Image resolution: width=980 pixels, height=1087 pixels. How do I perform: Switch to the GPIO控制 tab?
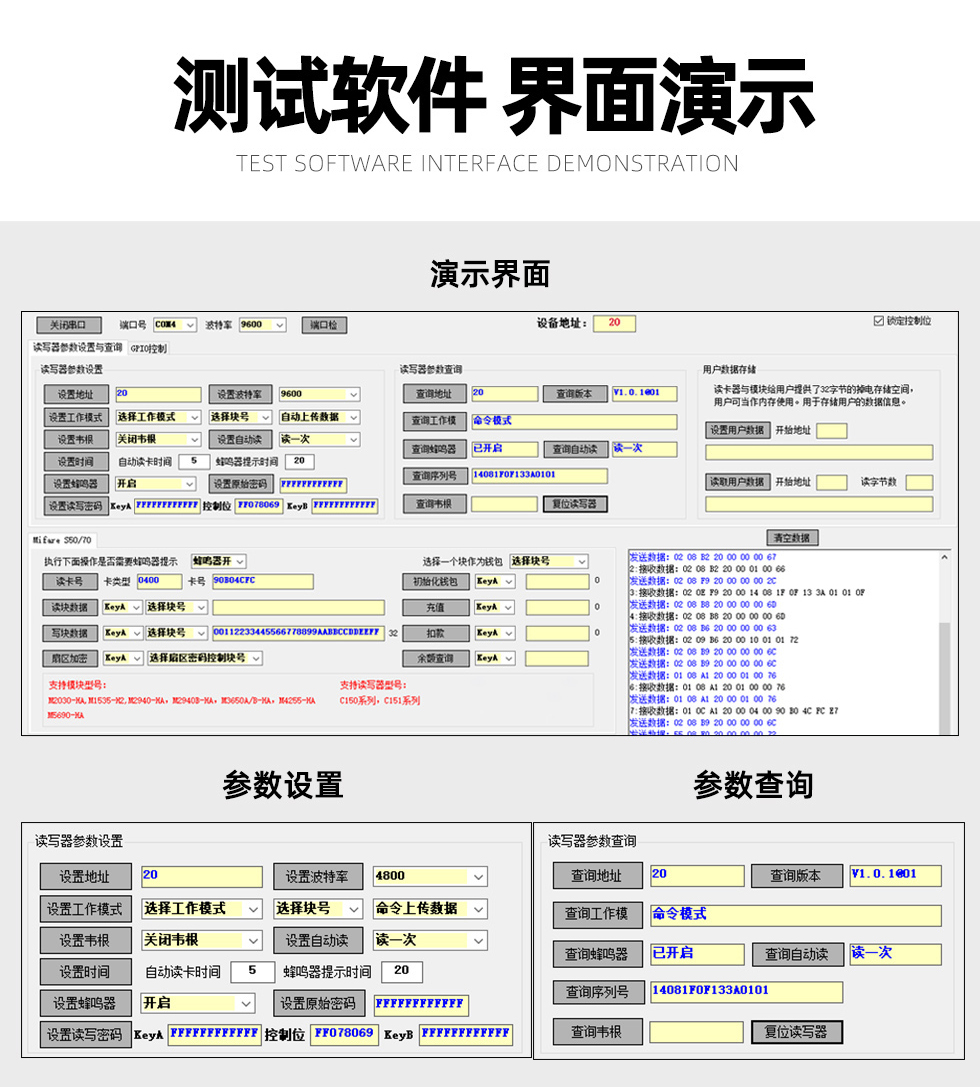148,349
